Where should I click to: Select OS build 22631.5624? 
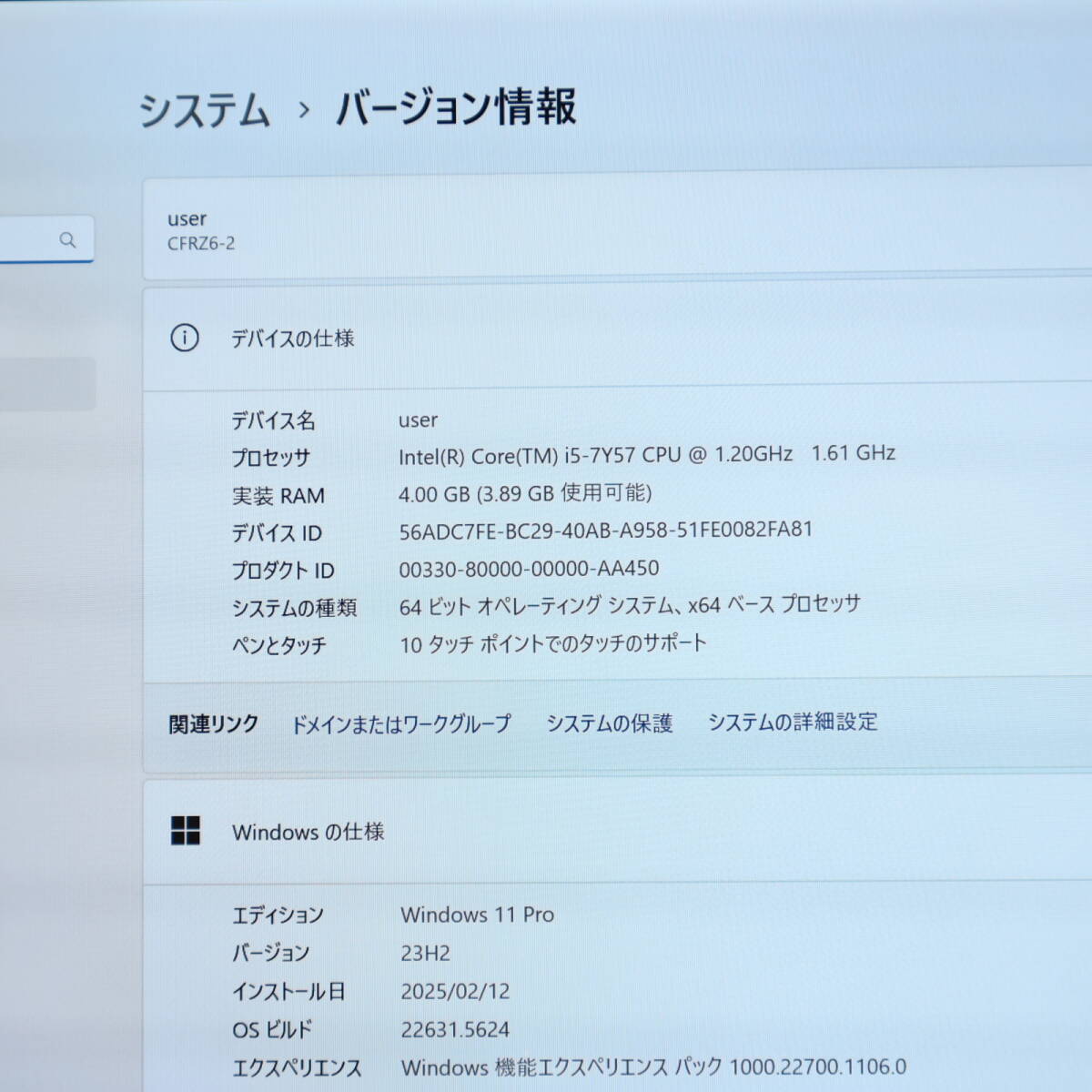(455, 1029)
